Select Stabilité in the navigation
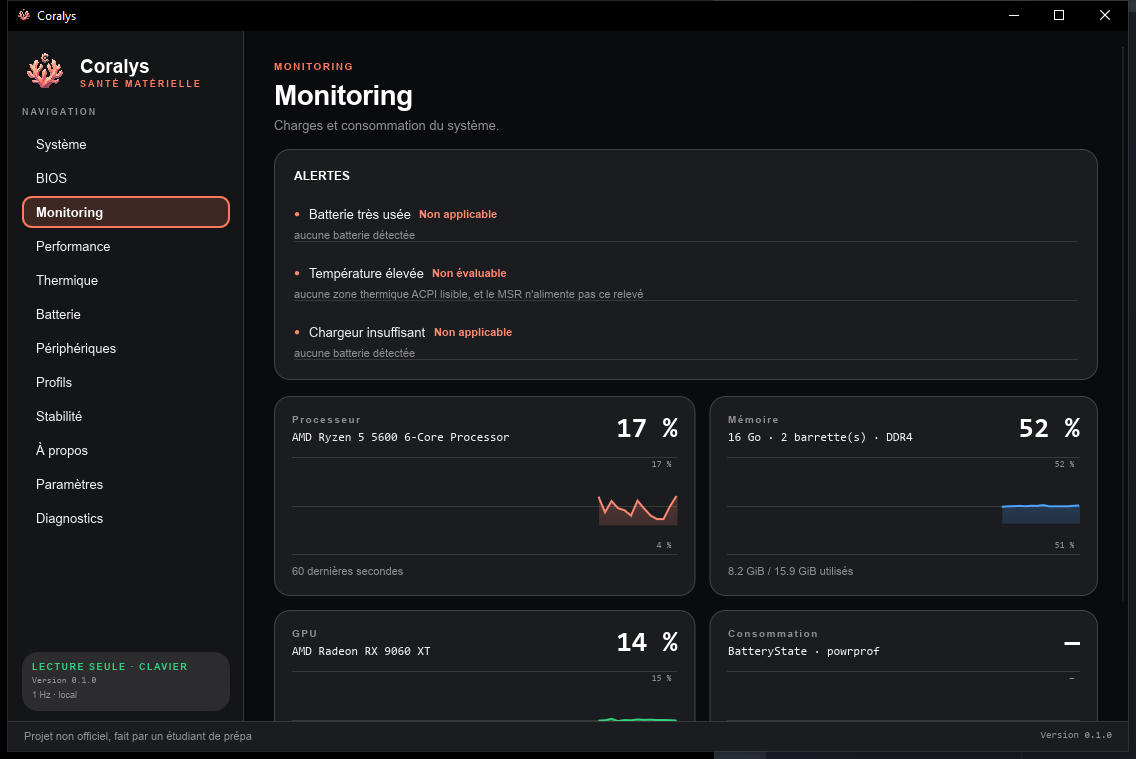Image resolution: width=1136 pixels, height=759 pixels. coord(126,416)
